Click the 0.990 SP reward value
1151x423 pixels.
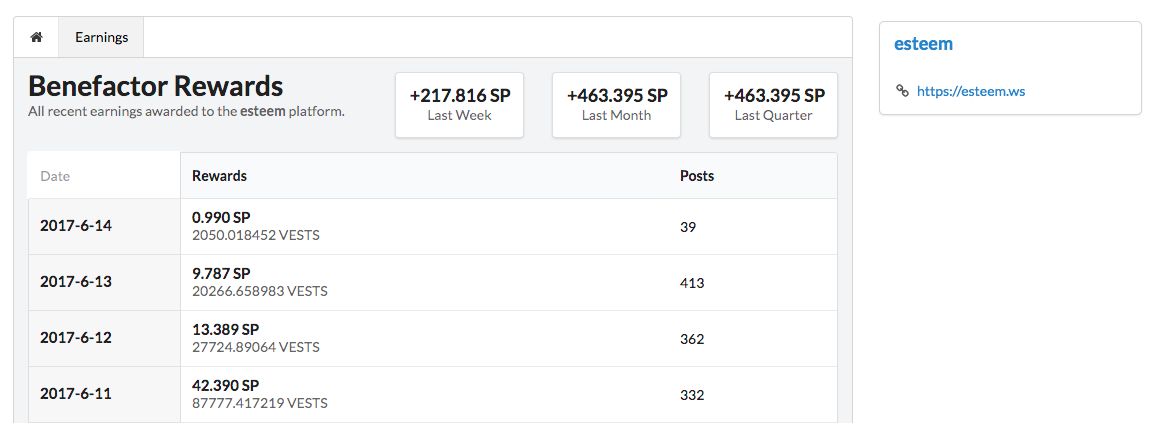point(221,218)
